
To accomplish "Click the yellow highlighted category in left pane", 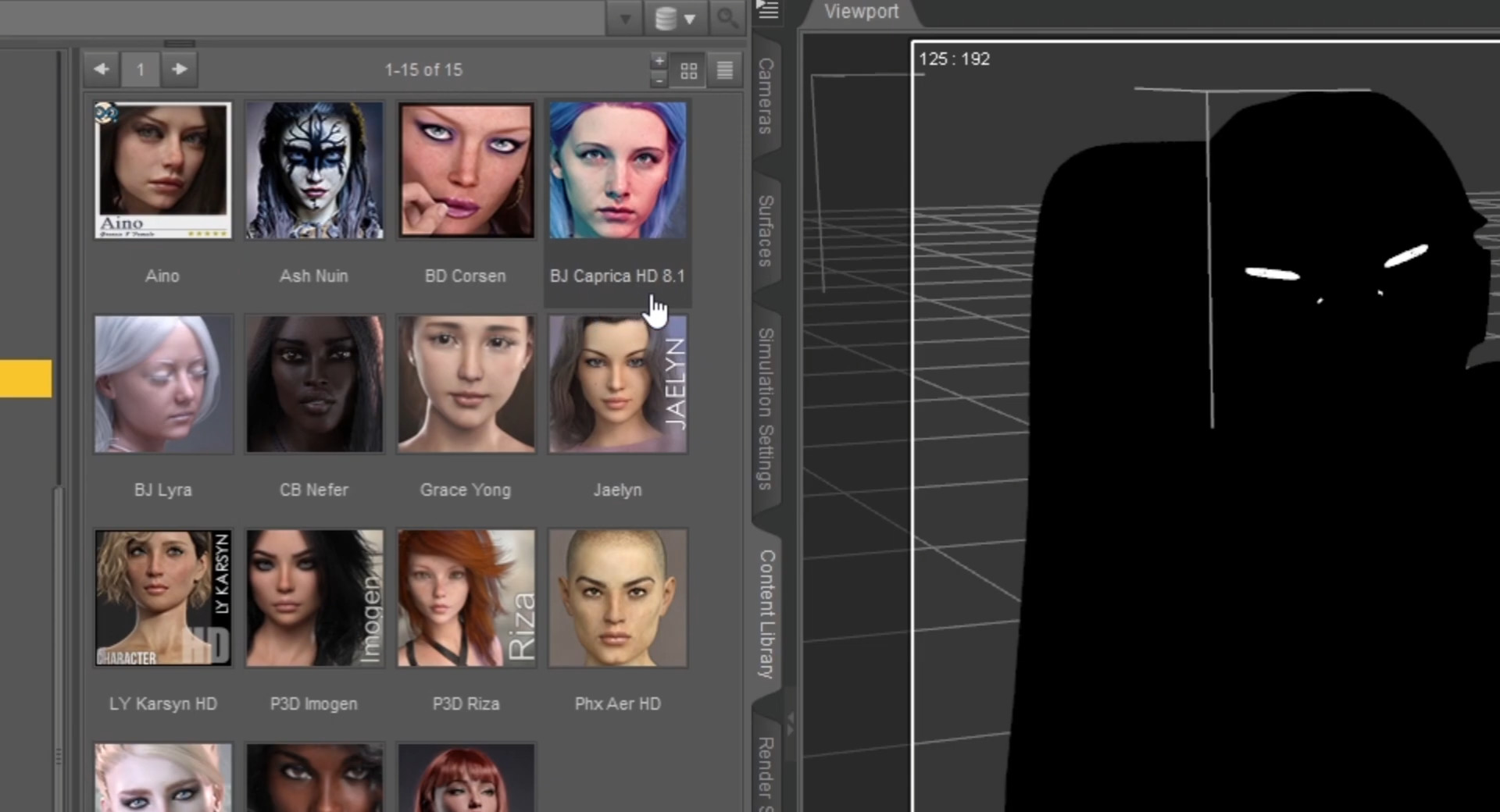I will 26,379.
